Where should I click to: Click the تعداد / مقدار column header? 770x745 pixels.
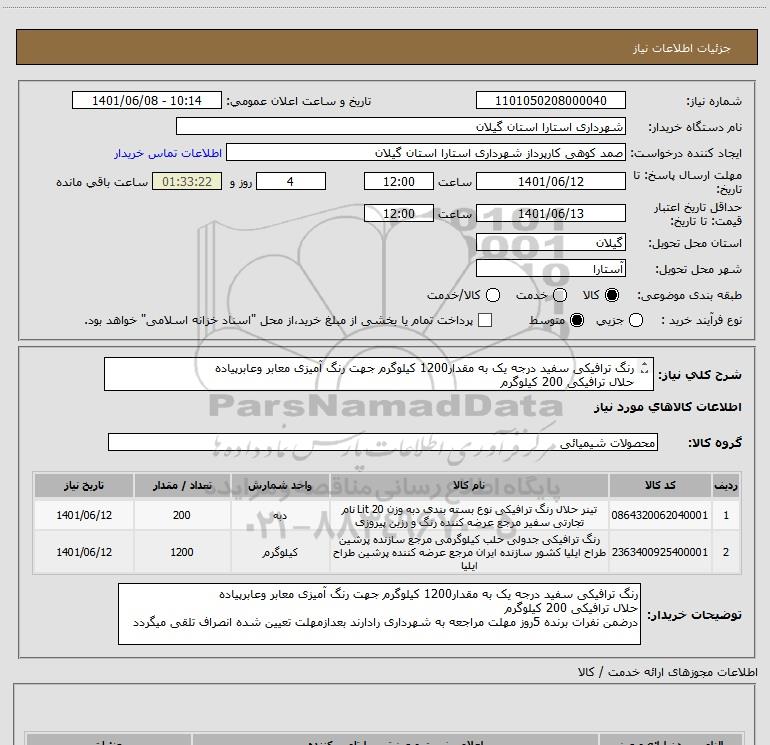click(182, 485)
